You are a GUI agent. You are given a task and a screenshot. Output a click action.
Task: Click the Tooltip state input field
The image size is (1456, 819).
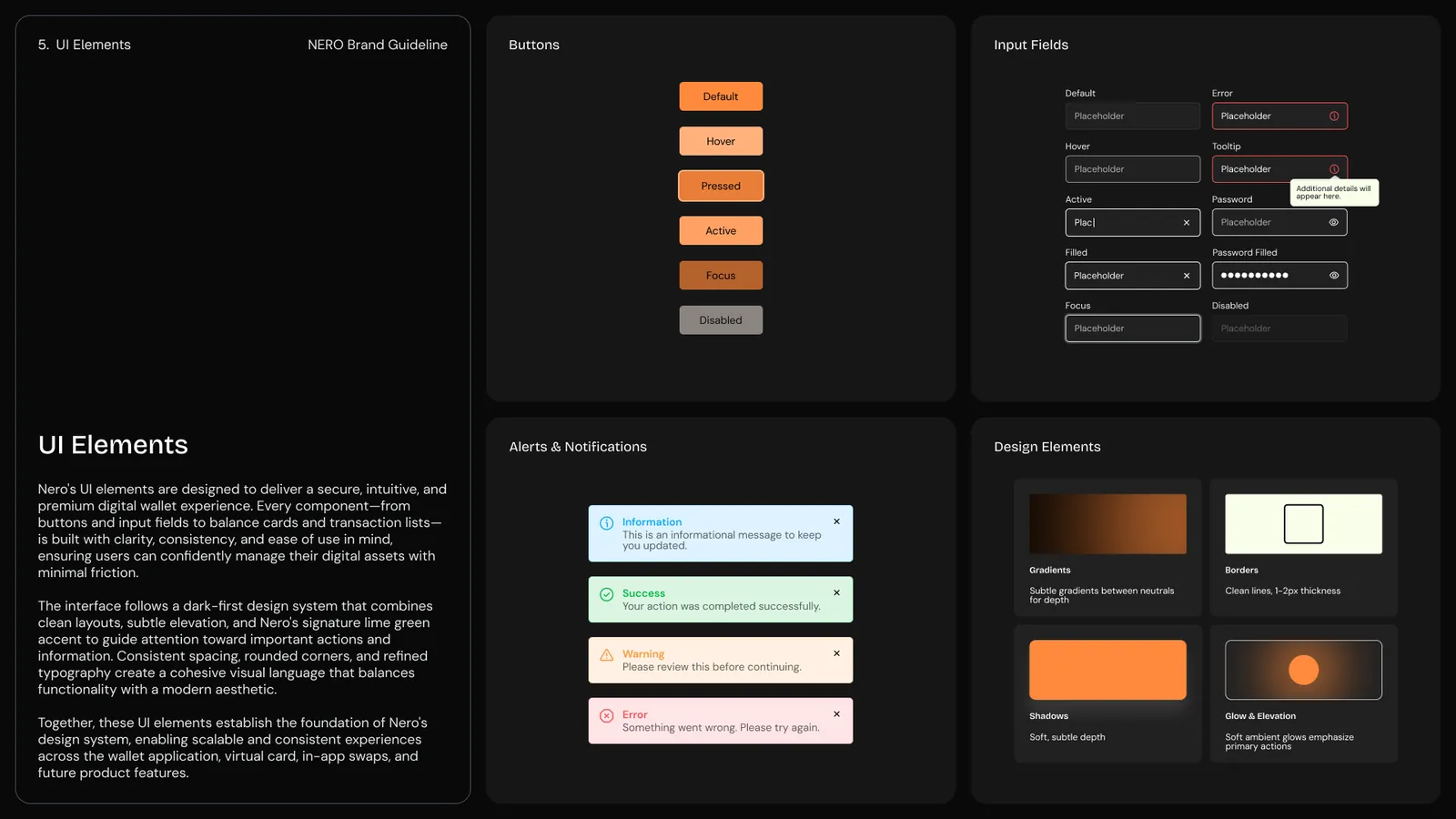[1279, 169]
